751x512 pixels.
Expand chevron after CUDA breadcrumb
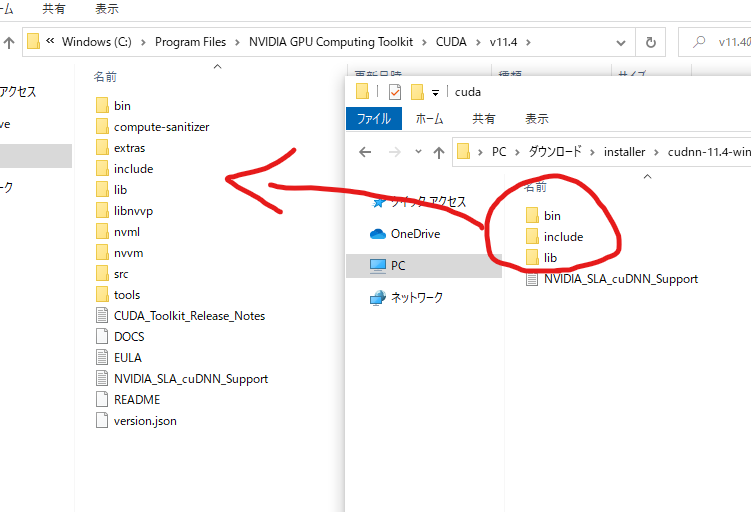(478, 43)
